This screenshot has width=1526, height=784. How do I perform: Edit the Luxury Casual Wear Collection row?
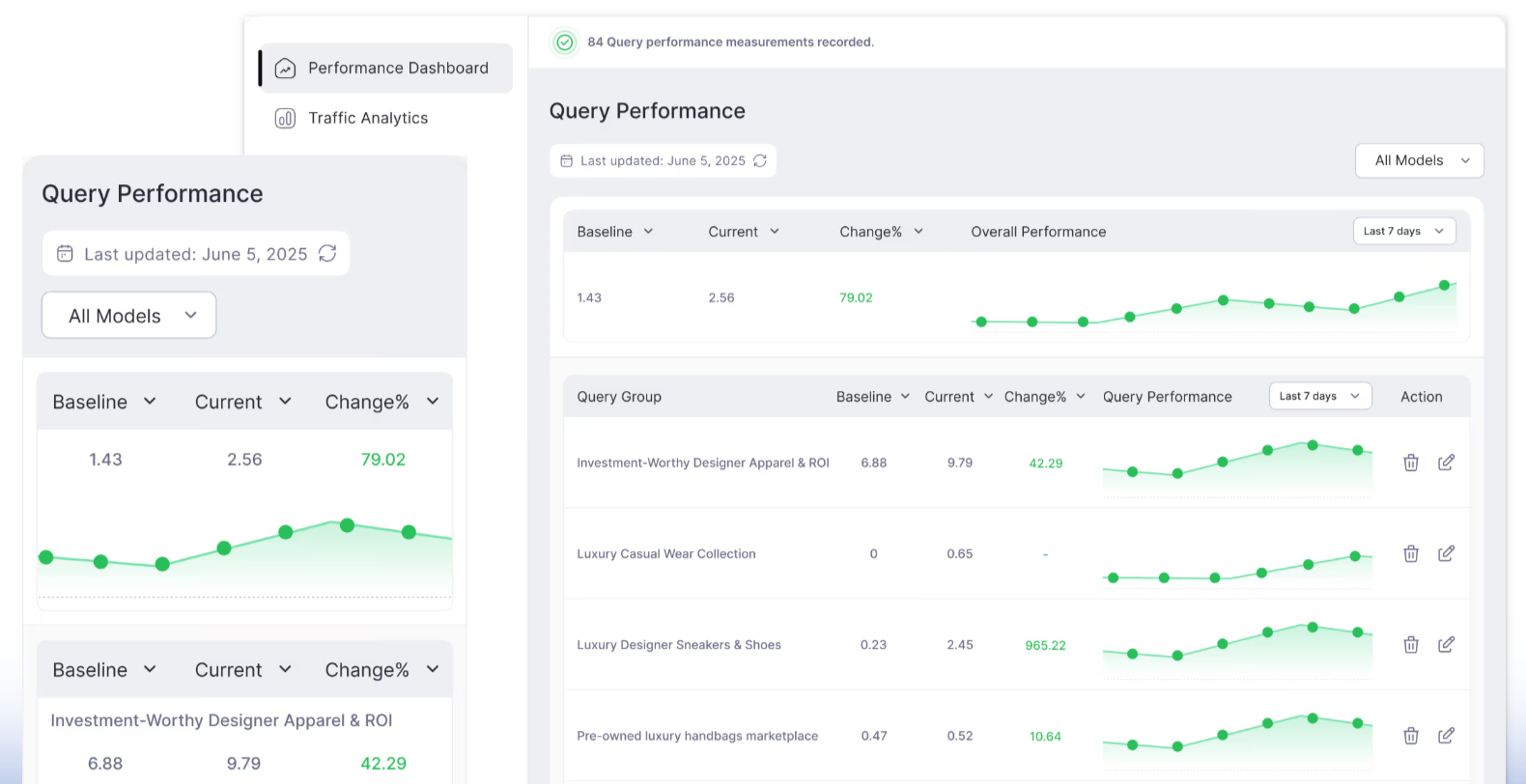[x=1446, y=553]
